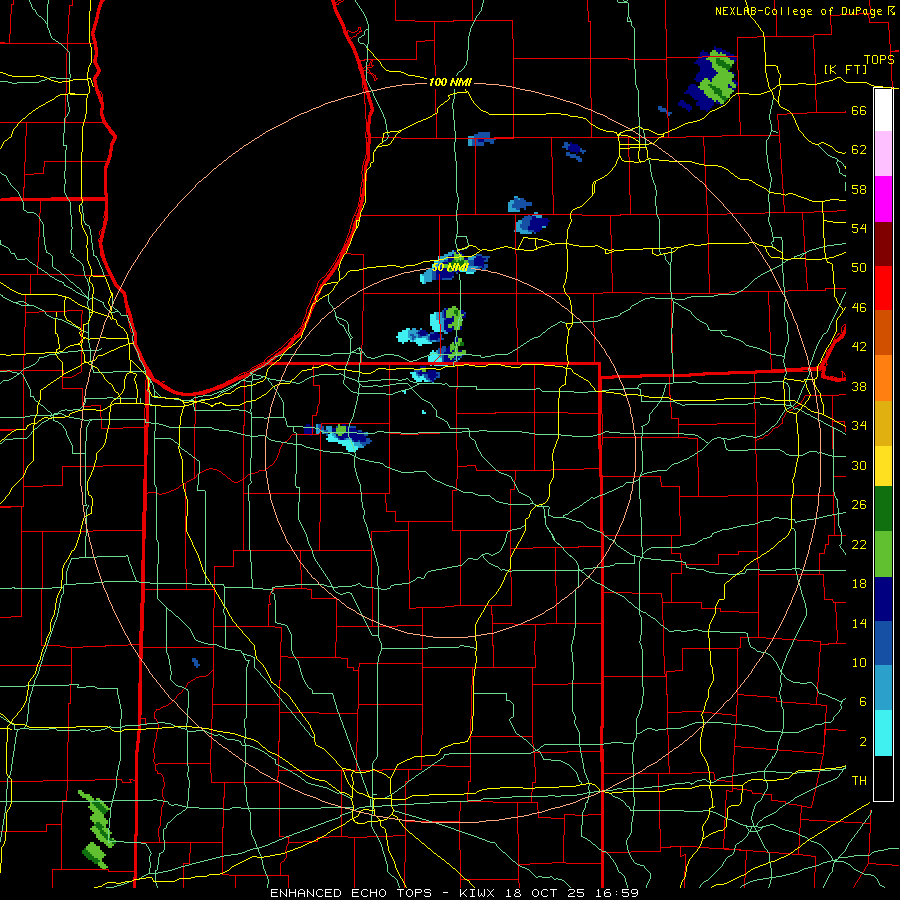Pick the light pink swatch on the color scale
This screenshot has width=900, height=900.
(883, 154)
